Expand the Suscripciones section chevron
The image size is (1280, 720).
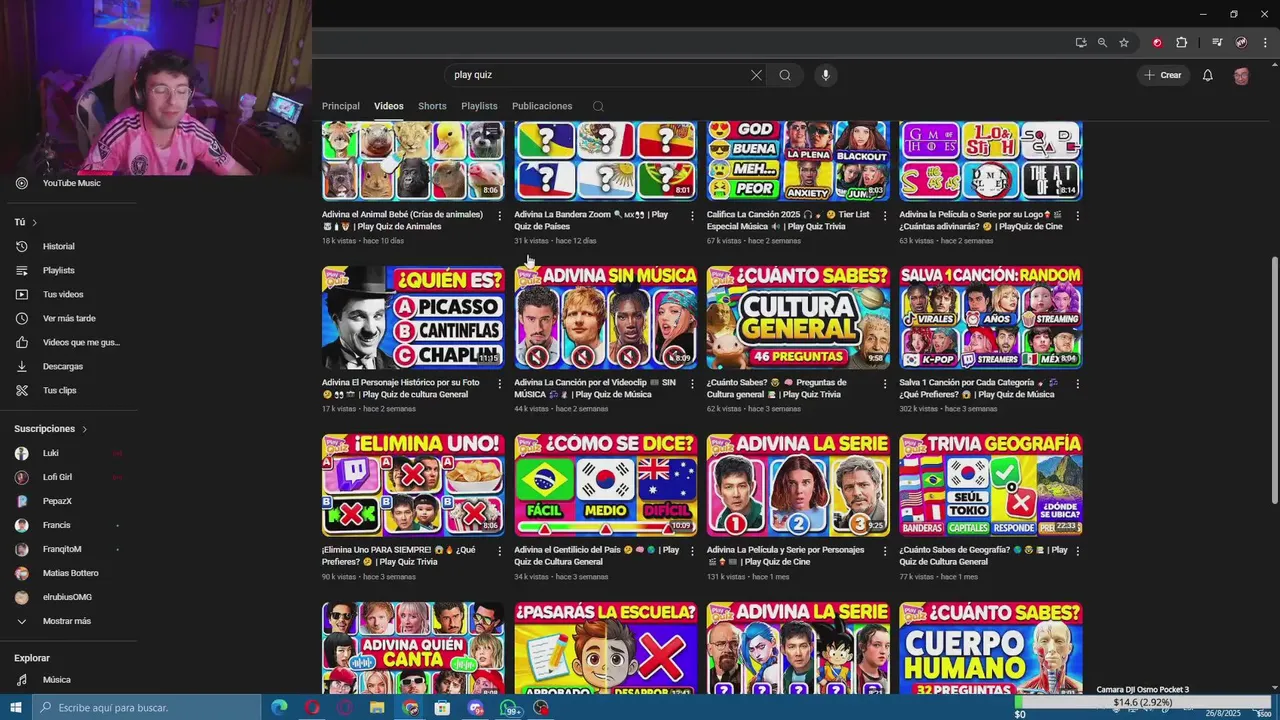point(84,429)
